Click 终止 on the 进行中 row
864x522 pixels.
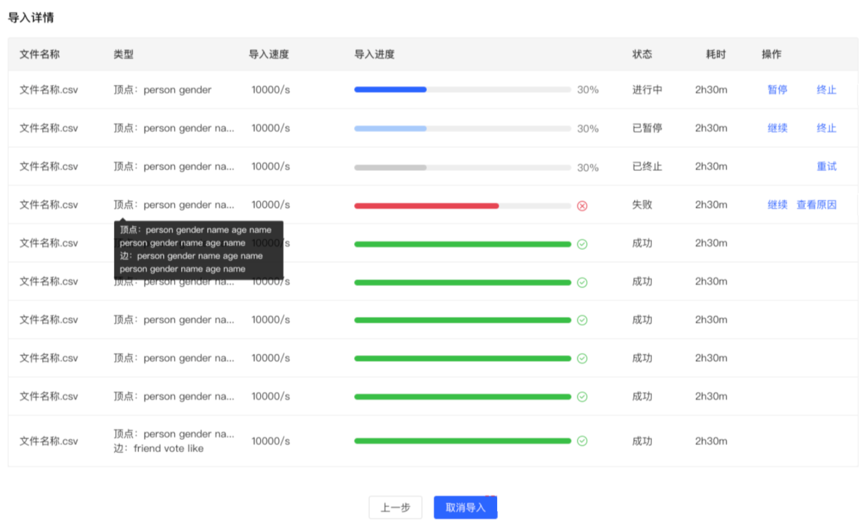point(826,90)
